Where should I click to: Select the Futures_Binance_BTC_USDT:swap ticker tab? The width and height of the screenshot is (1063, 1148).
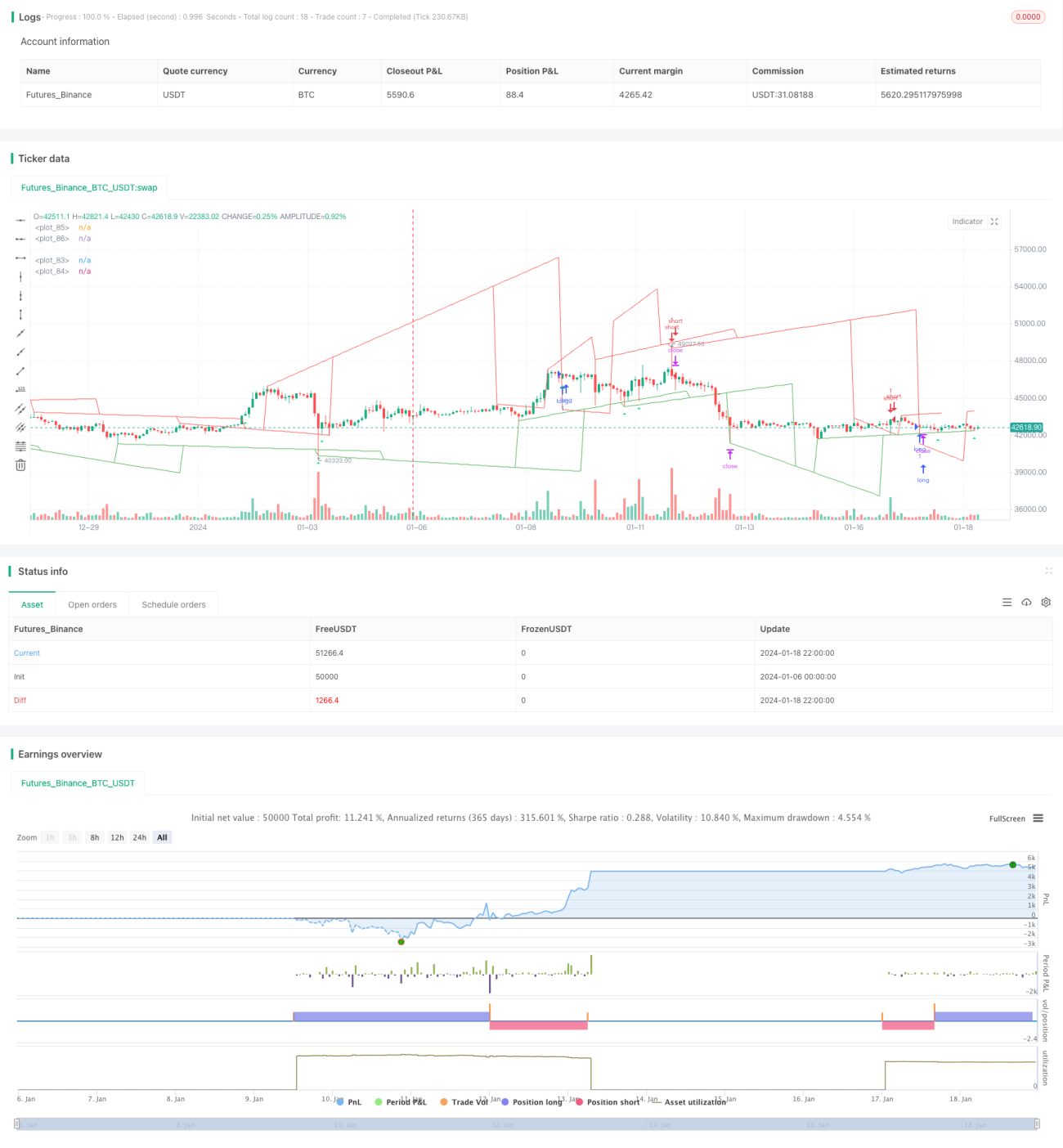click(x=89, y=187)
